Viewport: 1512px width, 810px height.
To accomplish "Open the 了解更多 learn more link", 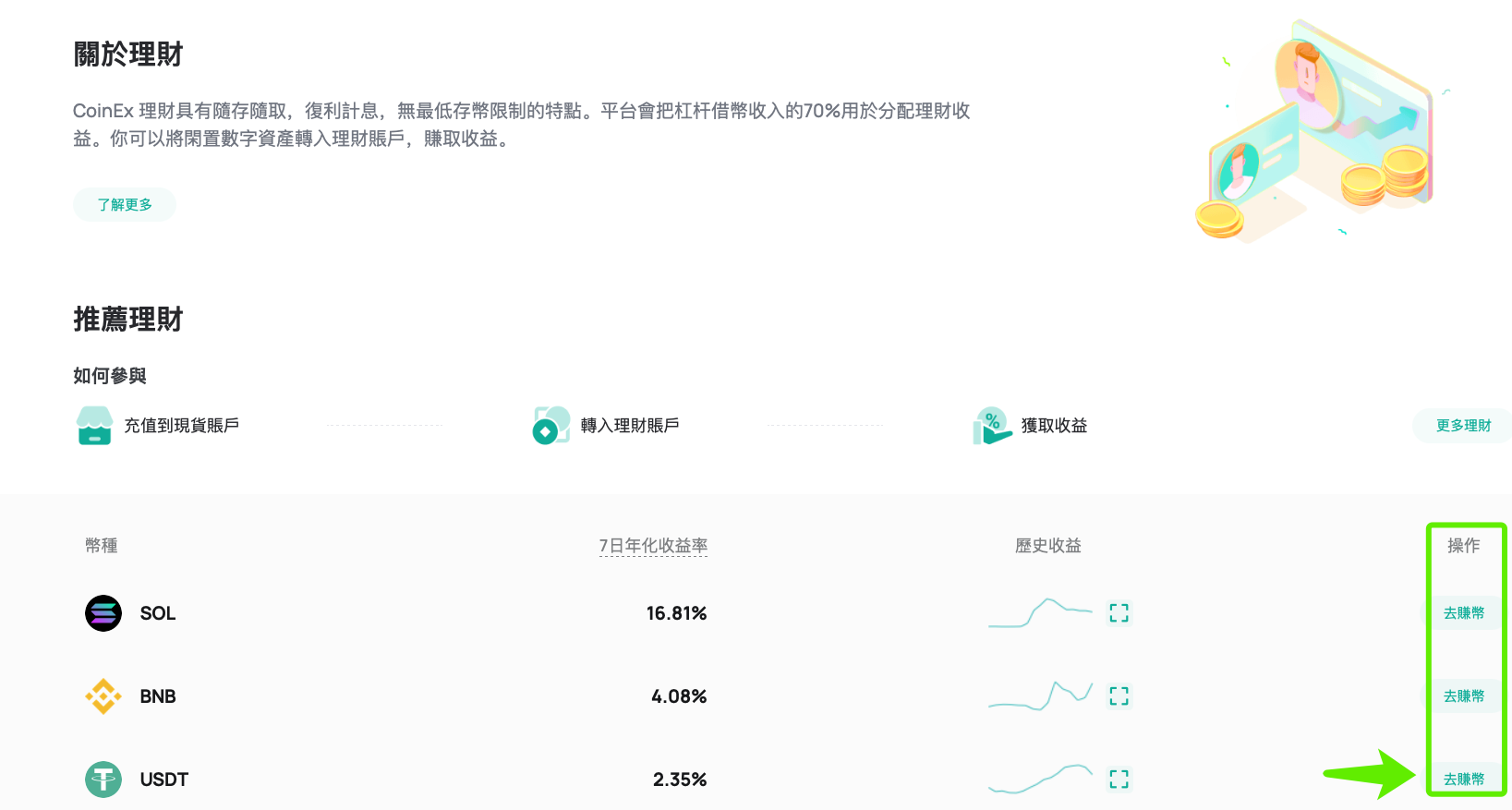I will coord(125,205).
